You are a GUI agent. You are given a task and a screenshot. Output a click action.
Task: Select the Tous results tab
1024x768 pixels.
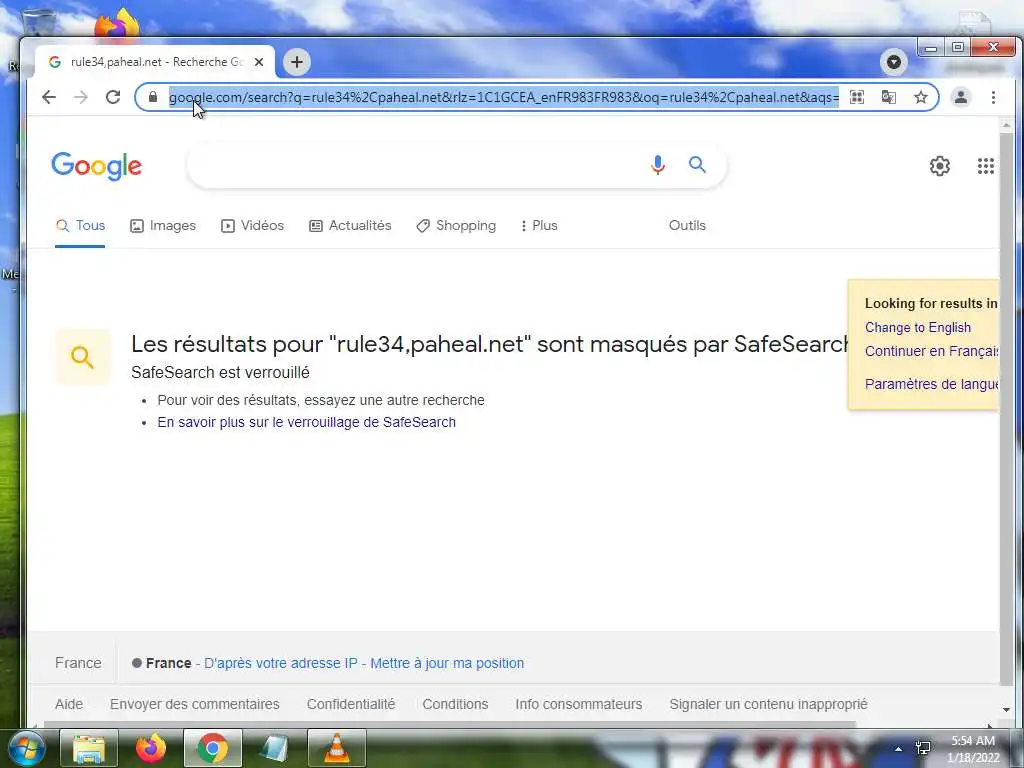80,225
